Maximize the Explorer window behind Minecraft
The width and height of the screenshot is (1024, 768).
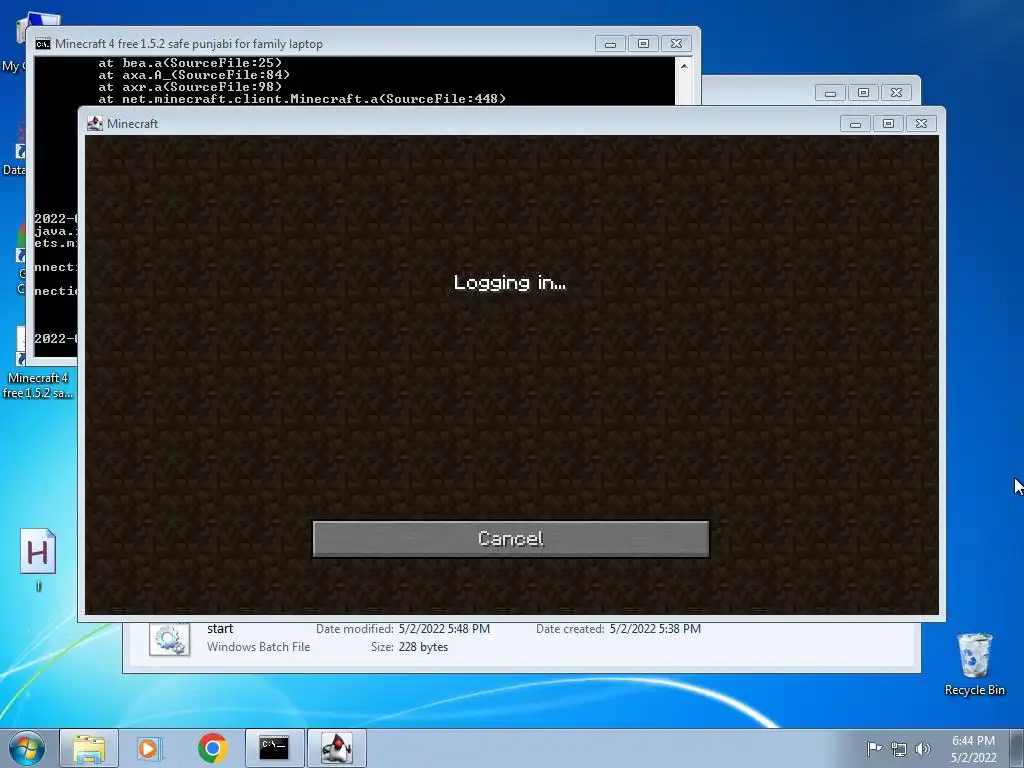863,93
